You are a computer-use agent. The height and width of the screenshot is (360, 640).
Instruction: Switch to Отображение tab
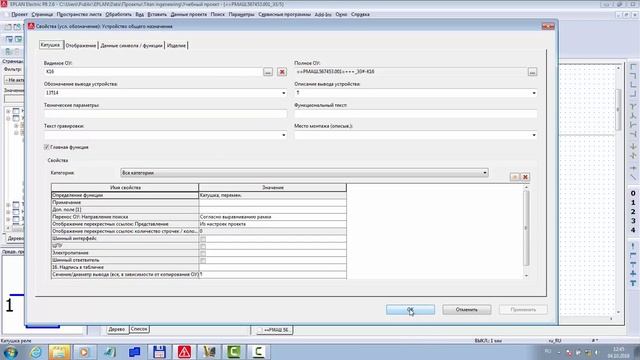pyautogui.click(x=81, y=45)
